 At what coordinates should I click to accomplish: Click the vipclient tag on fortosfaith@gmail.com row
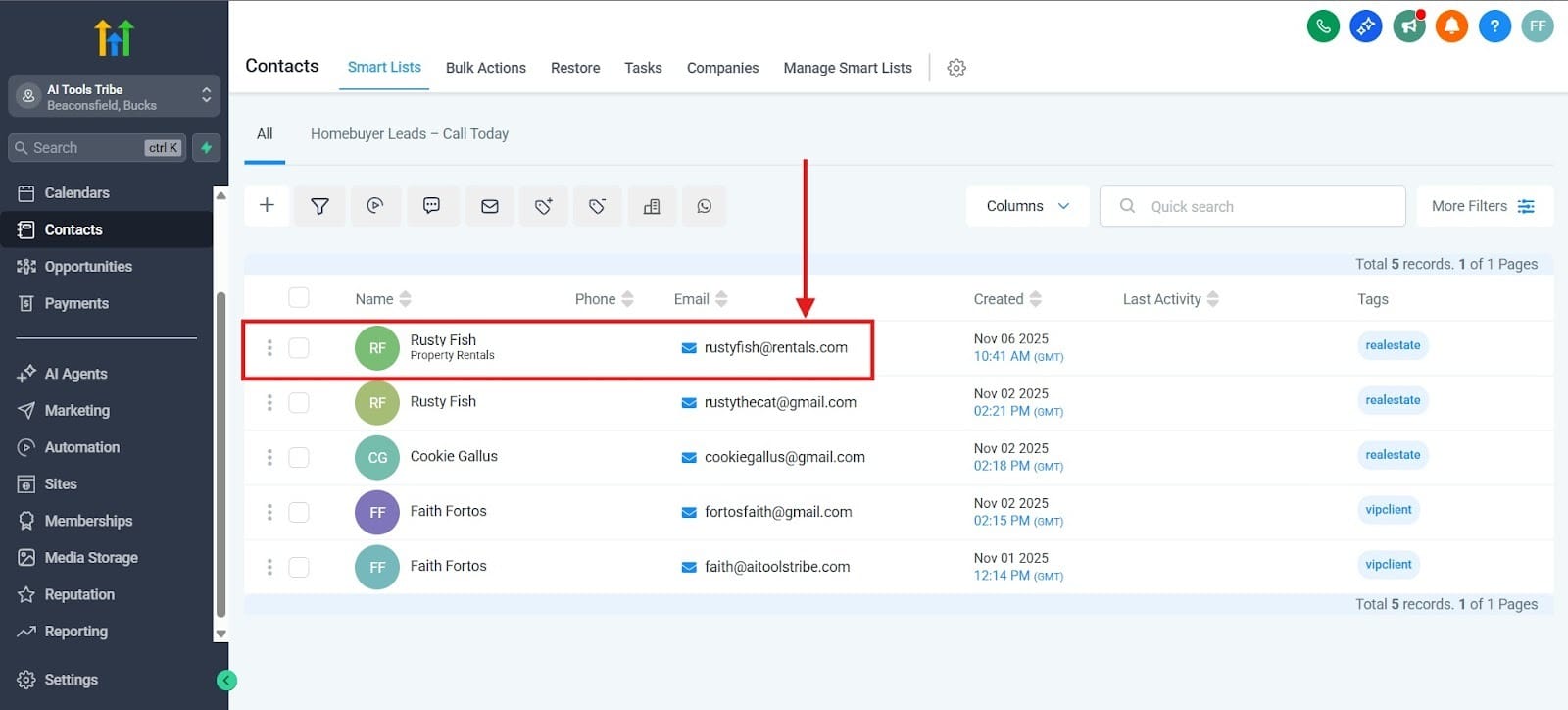click(1389, 510)
